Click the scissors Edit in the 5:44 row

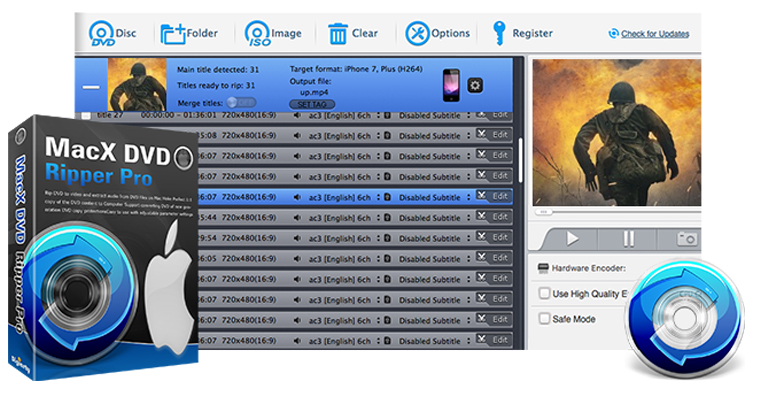point(493,217)
